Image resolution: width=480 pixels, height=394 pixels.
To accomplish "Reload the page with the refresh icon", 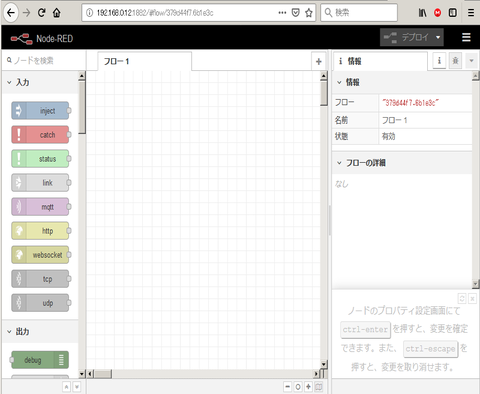I will (41, 13).
